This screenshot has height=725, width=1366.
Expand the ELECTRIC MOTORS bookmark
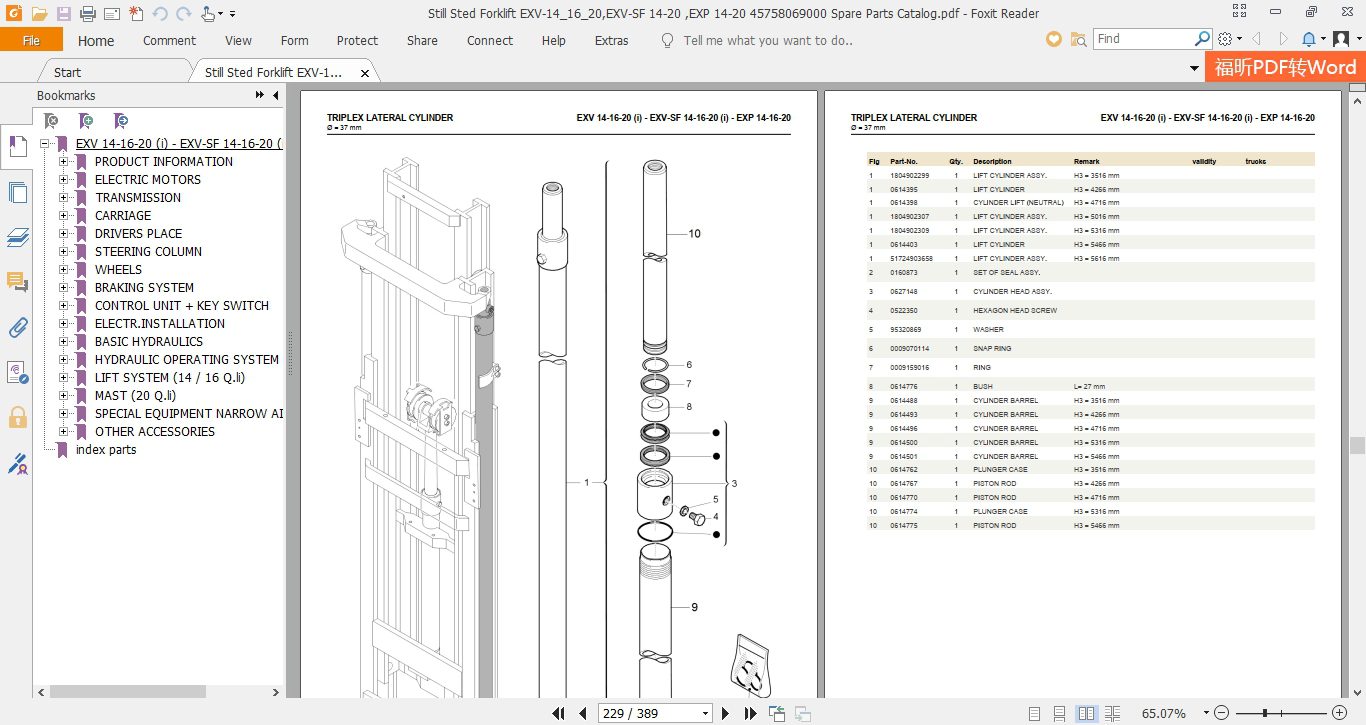[64, 180]
